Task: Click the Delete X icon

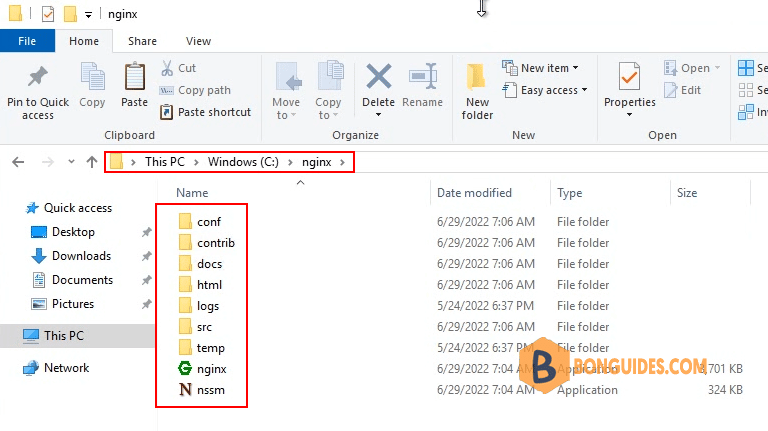Action: click(379, 76)
